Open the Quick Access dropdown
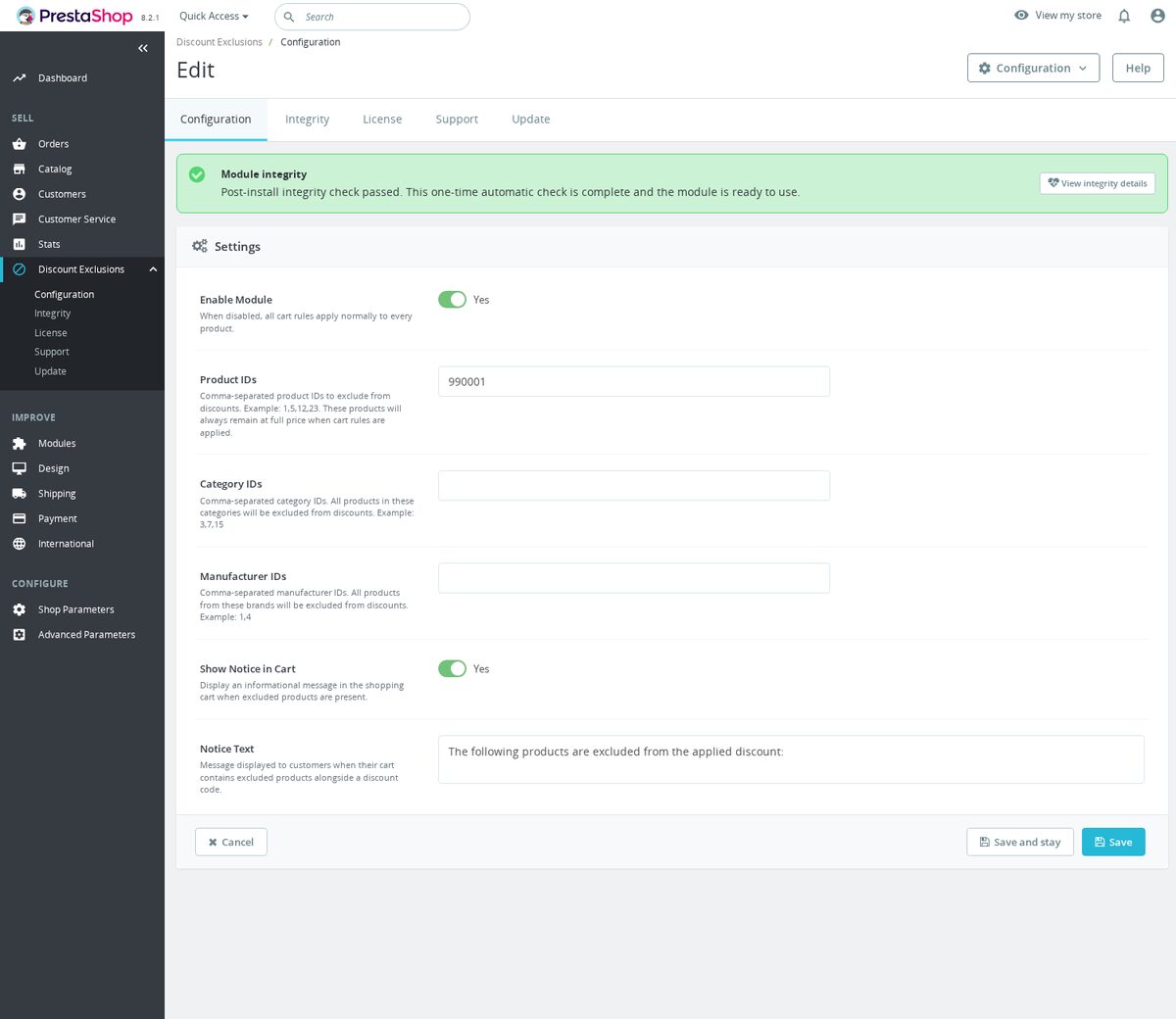Image resolution: width=1176 pixels, height=1019 pixels. pyautogui.click(x=214, y=16)
